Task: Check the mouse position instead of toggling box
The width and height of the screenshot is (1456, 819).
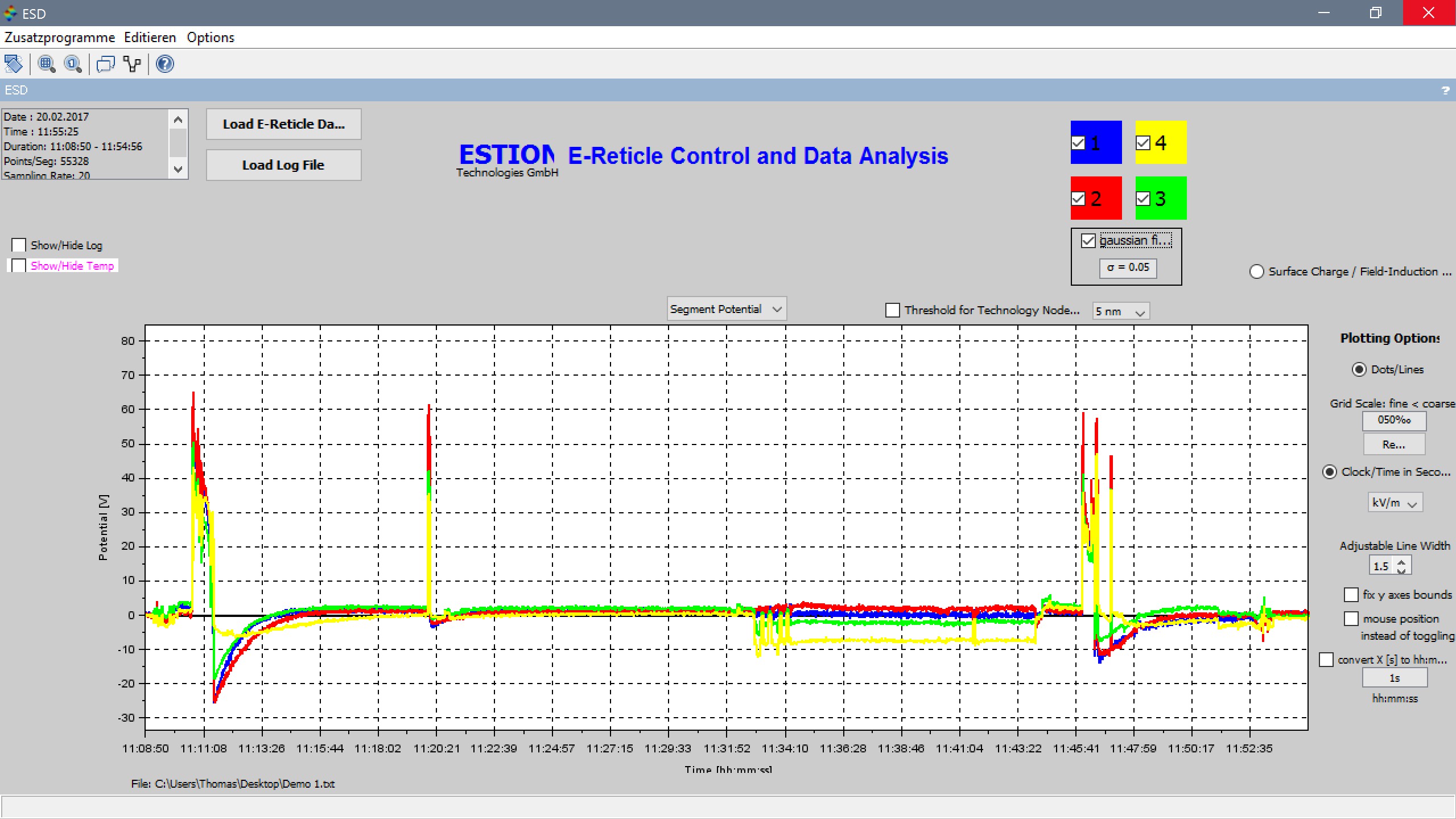Action: 1351,619
